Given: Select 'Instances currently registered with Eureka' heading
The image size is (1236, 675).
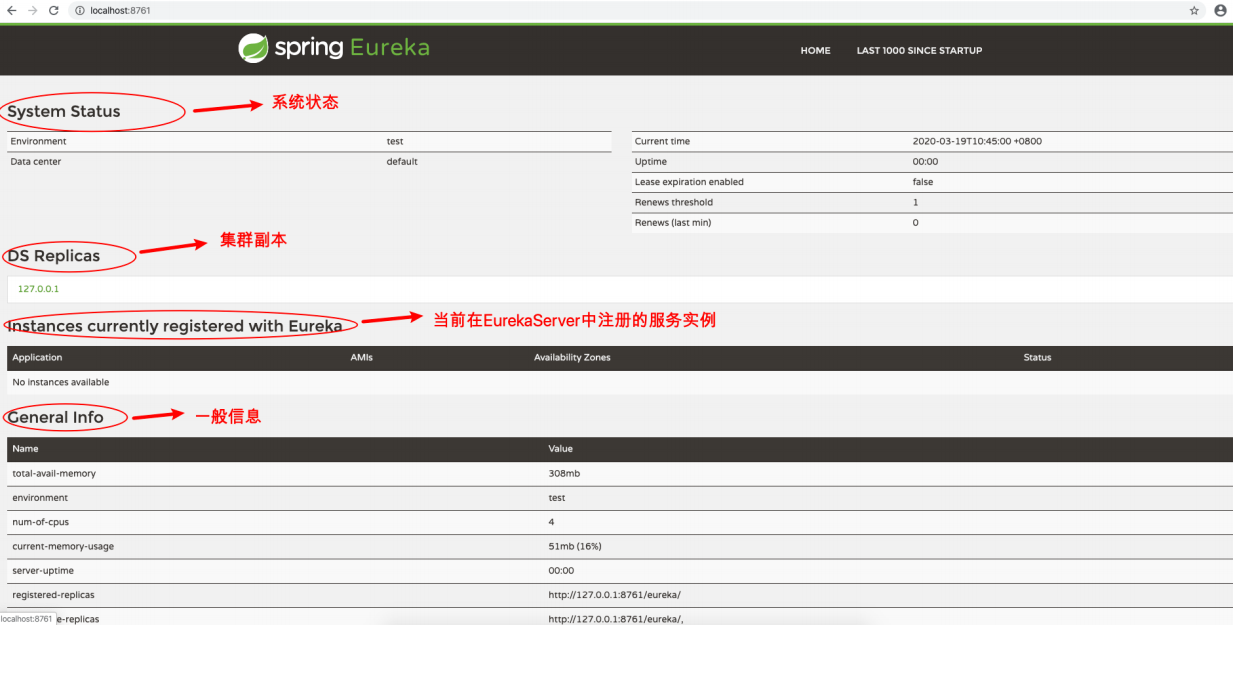Looking at the screenshot, I should (x=175, y=326).
